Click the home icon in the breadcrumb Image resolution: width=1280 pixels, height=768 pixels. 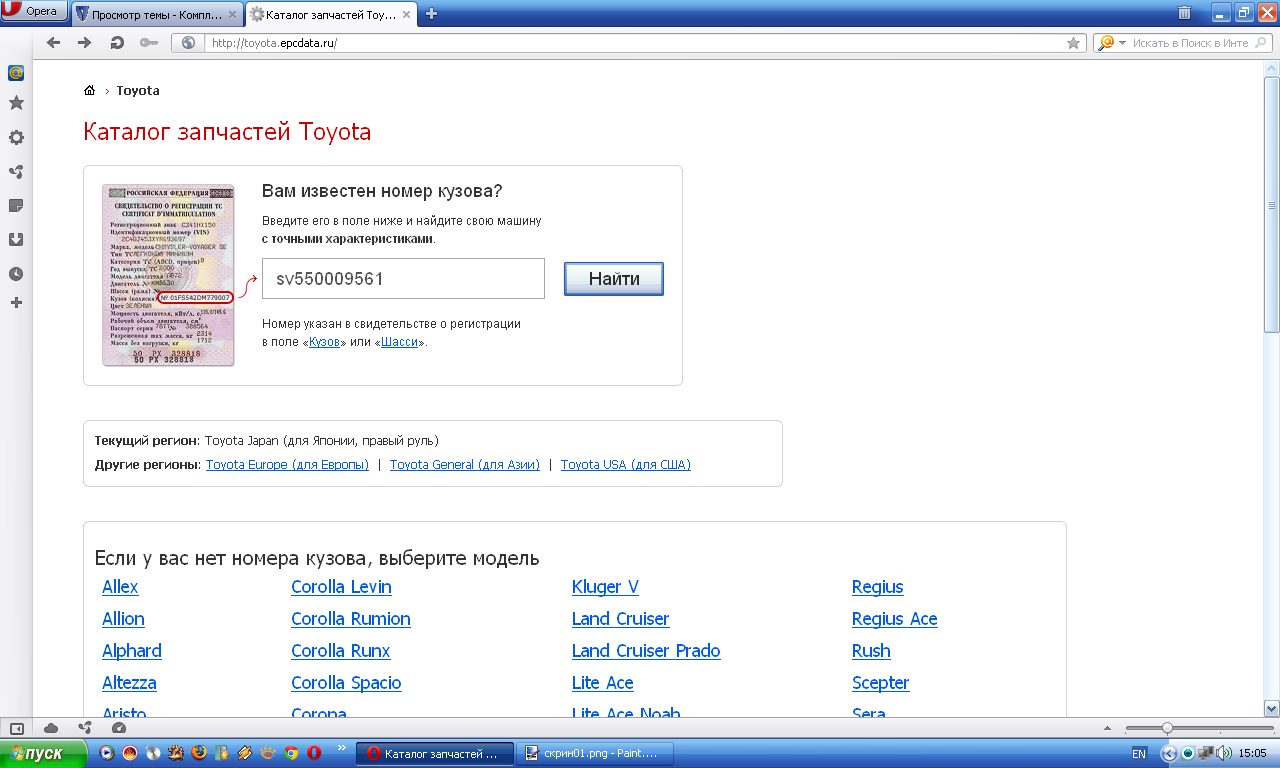[x=89, y=91]
